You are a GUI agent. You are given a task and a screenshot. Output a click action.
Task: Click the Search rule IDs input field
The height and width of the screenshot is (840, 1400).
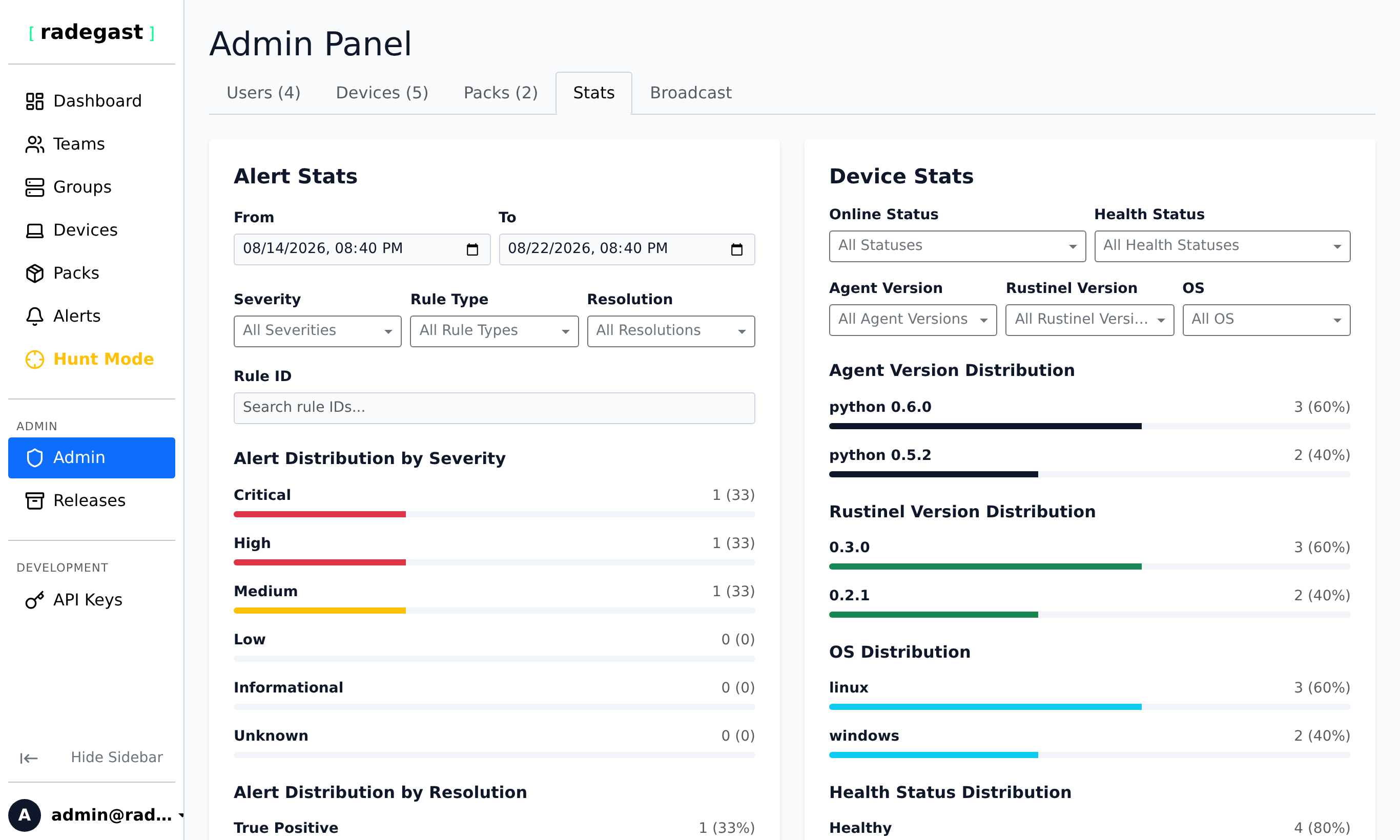click(x=495, y=408)
